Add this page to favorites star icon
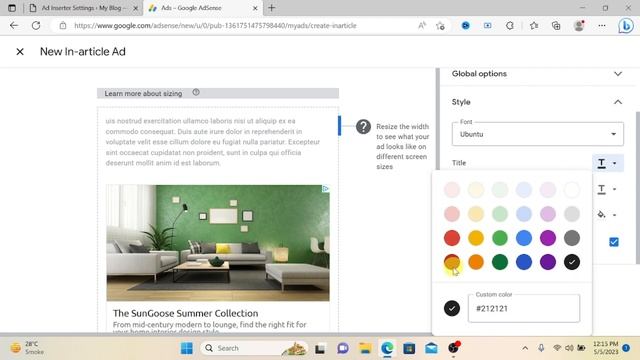The width and height of the screenshot is (640, 360). point(440,26)
